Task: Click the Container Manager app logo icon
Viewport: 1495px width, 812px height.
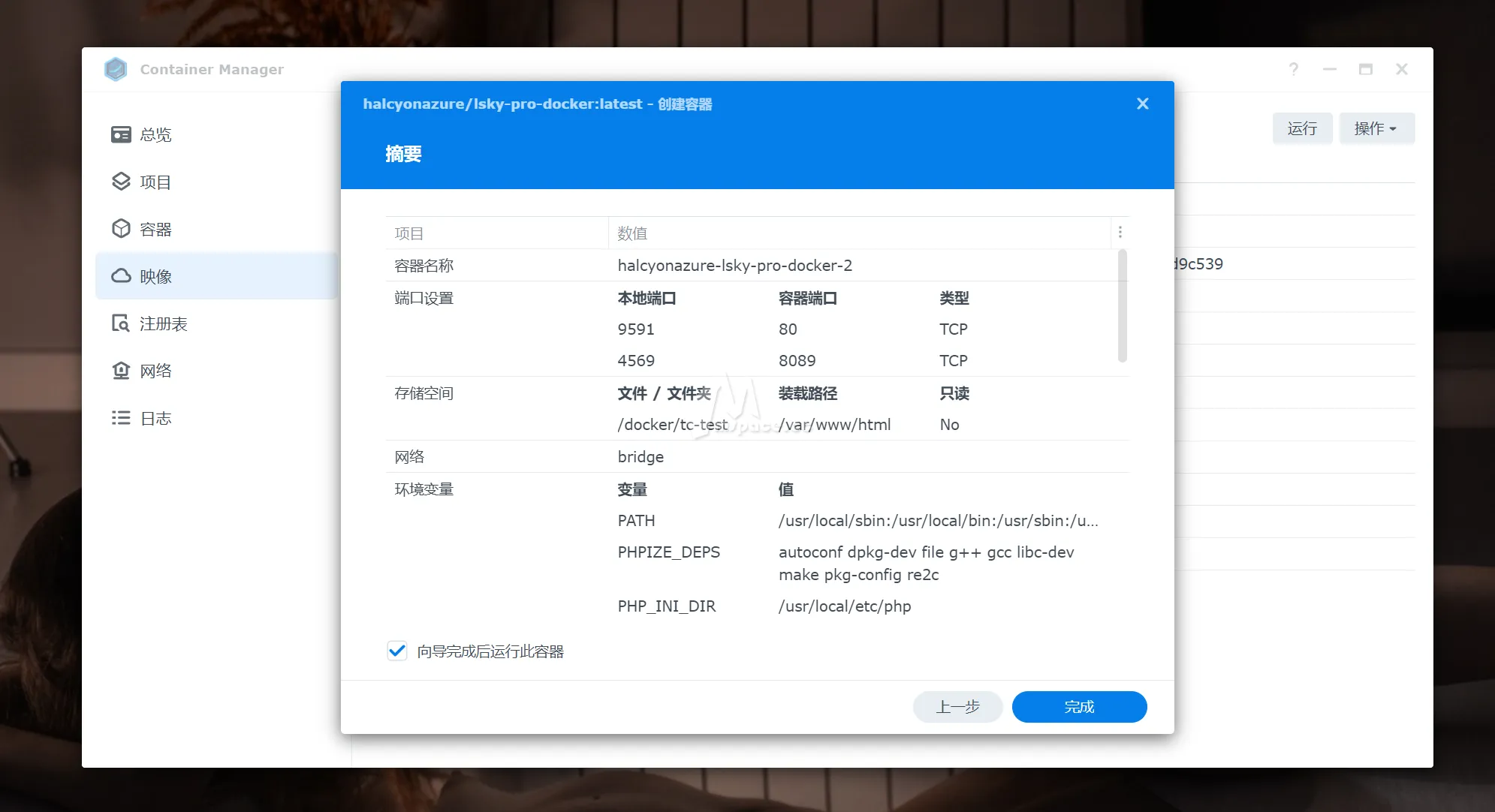Action: tap(116, 69)
